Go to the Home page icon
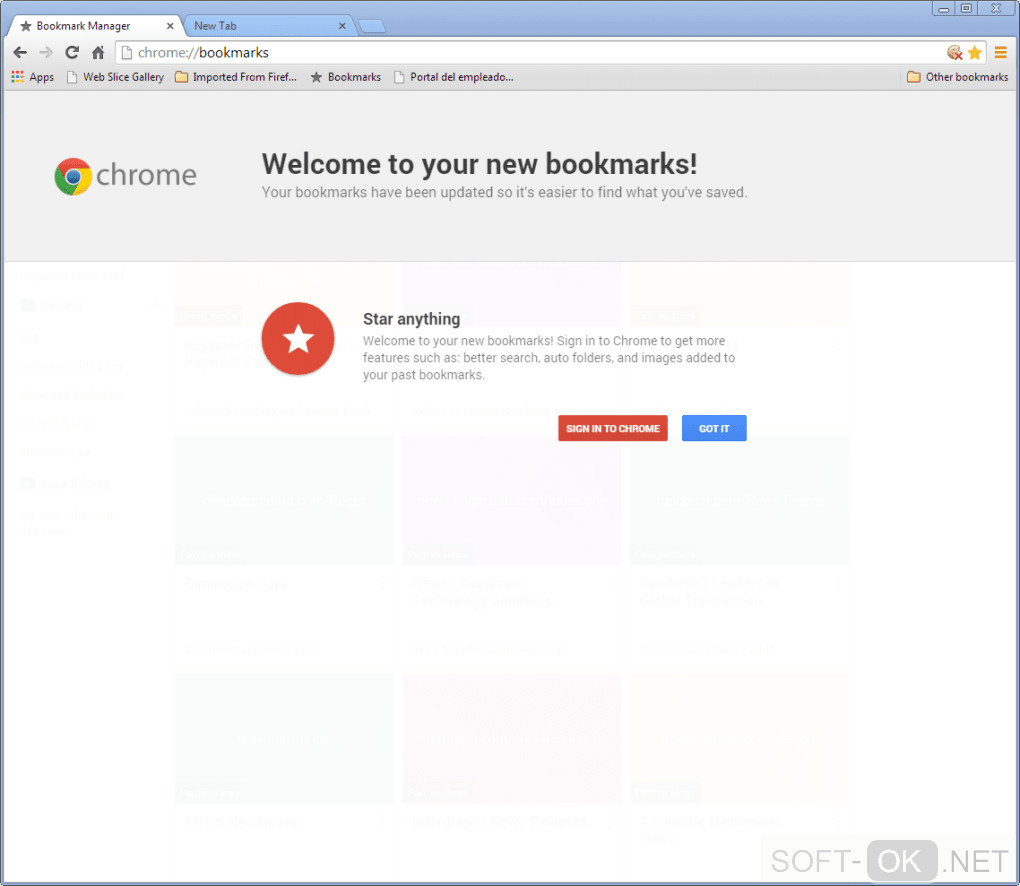The width and height of the screenshot is (1020, 886). pos(98,53)
